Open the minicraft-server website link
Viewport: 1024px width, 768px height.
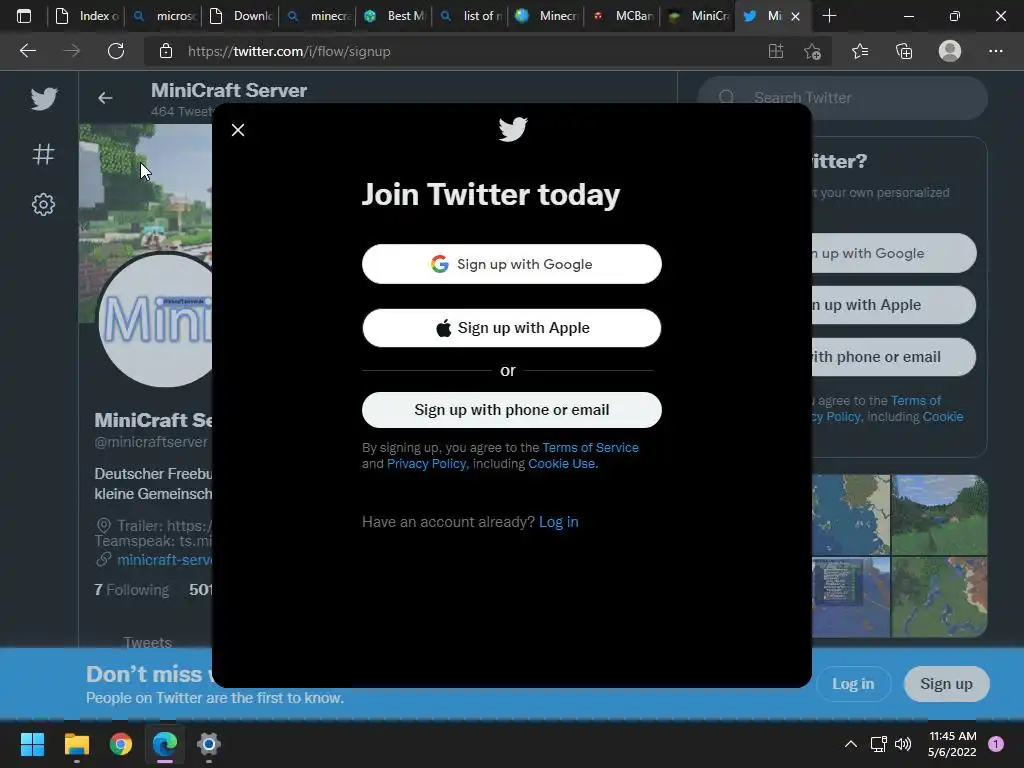click(165, 560)
